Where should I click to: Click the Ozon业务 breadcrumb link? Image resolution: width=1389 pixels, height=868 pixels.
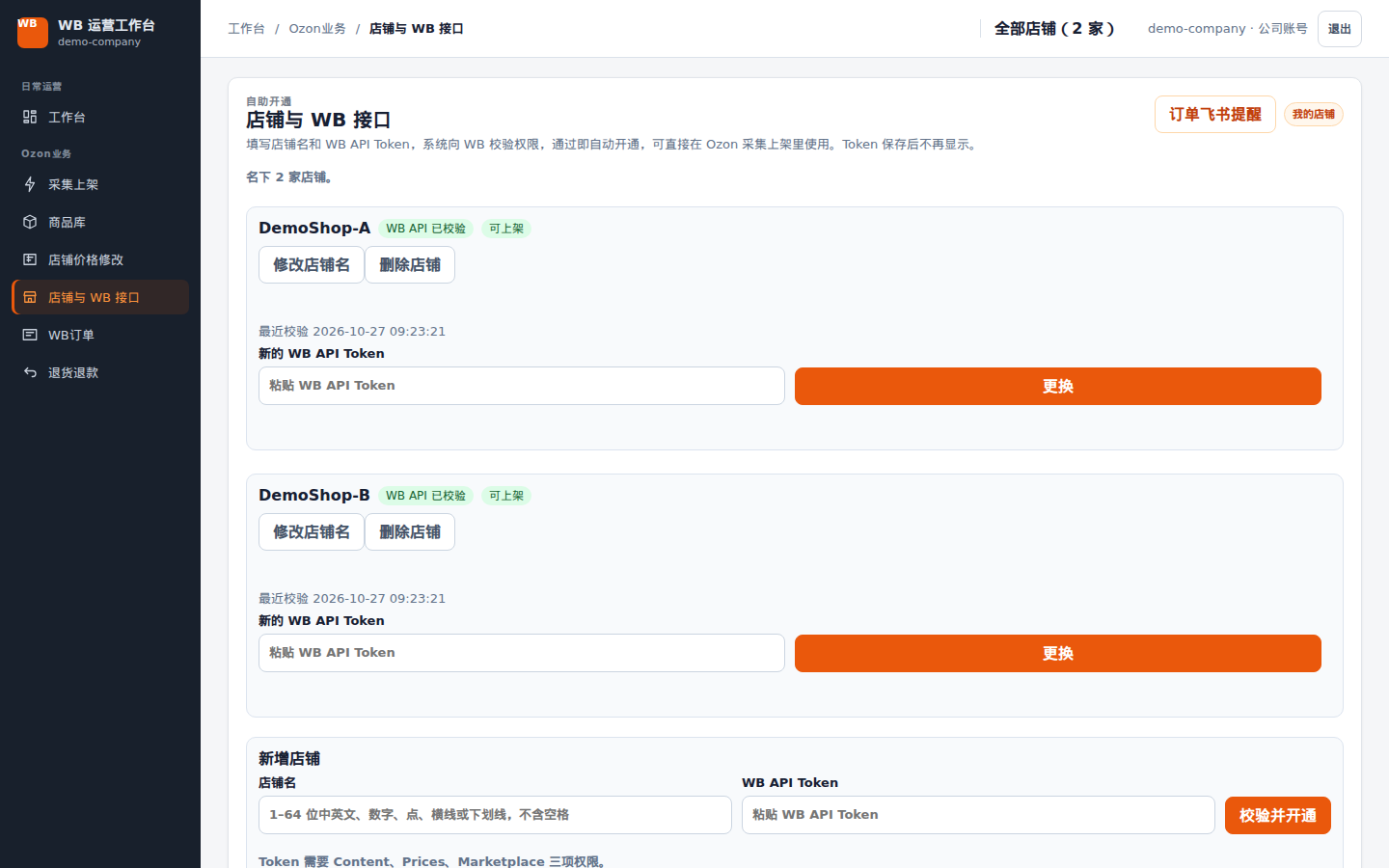click(317, 29)
